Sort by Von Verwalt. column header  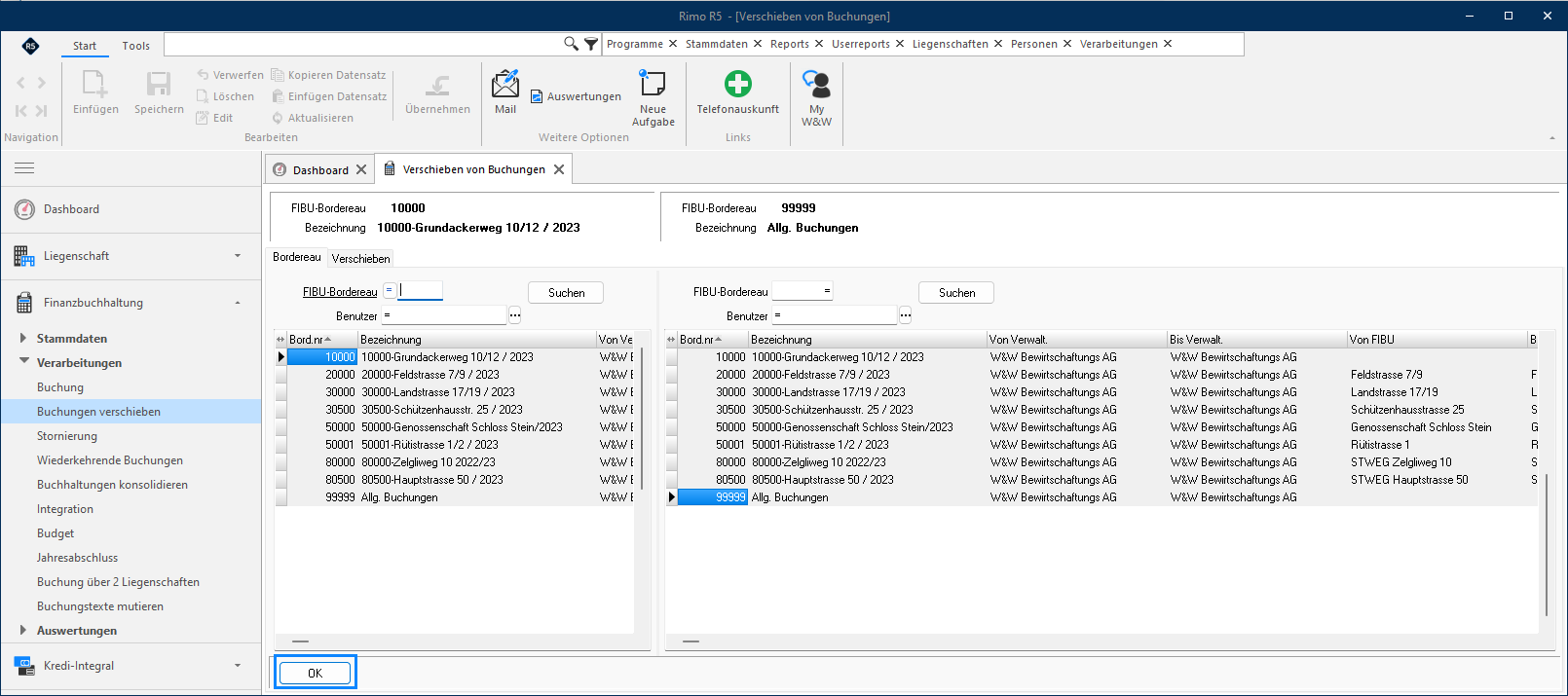click(x=1077, y=340)
